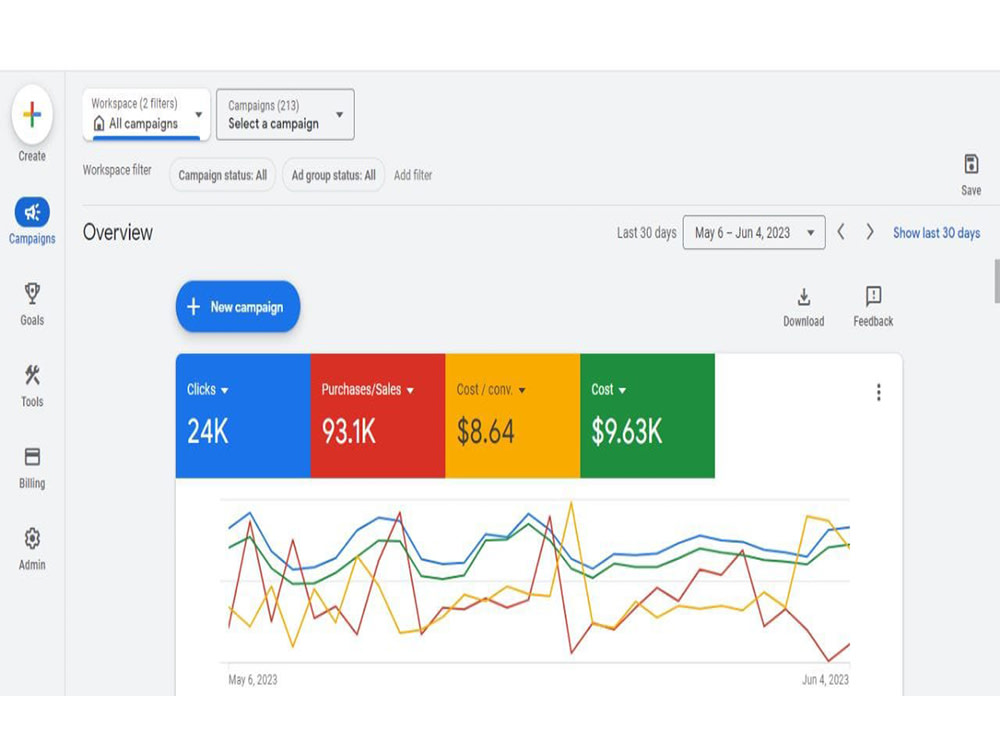
Task: Click the Ad group status: All filter chip
Action: 334,175
